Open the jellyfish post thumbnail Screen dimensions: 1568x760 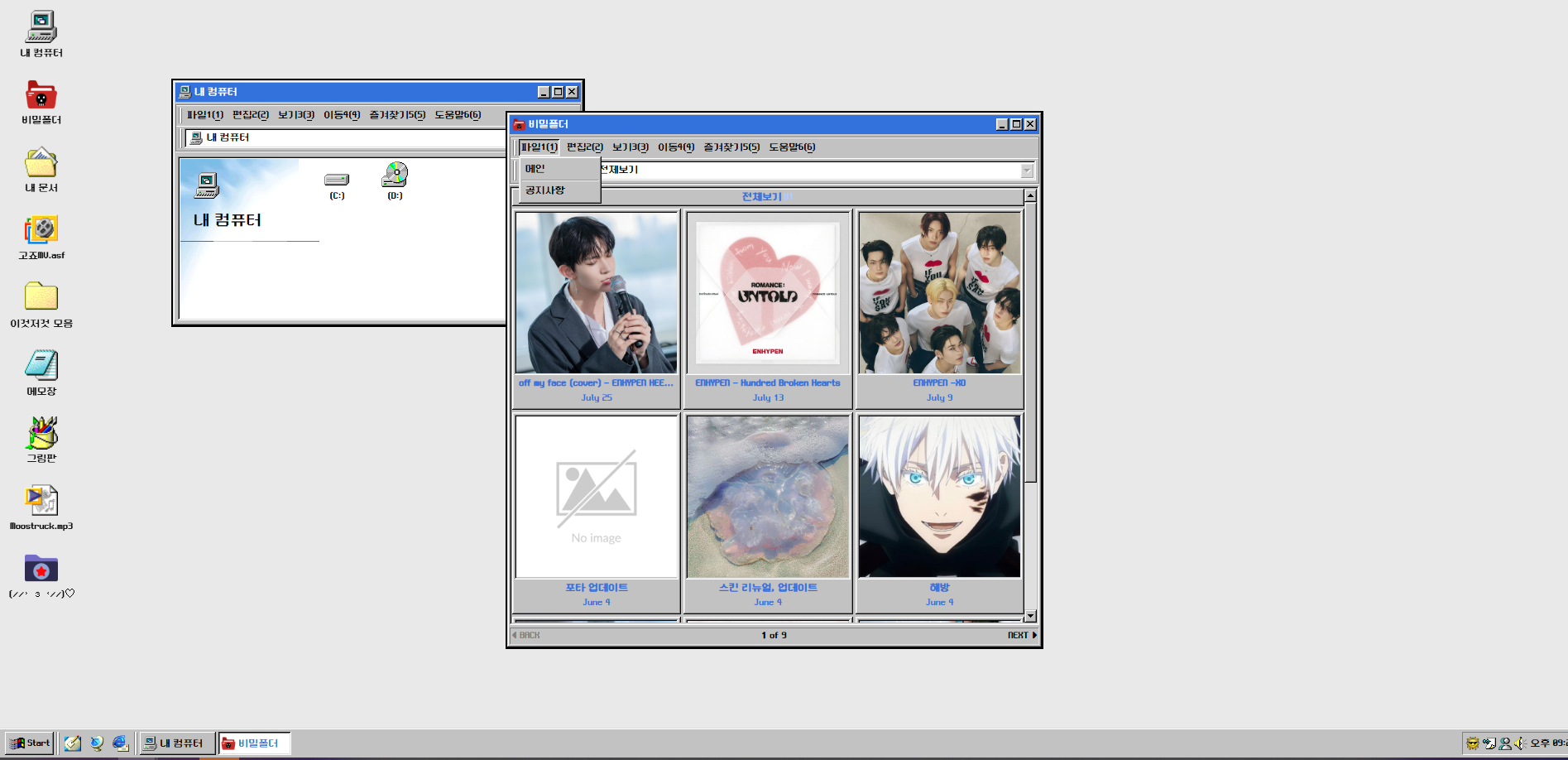pyautogui.click(x=768, y=497)
